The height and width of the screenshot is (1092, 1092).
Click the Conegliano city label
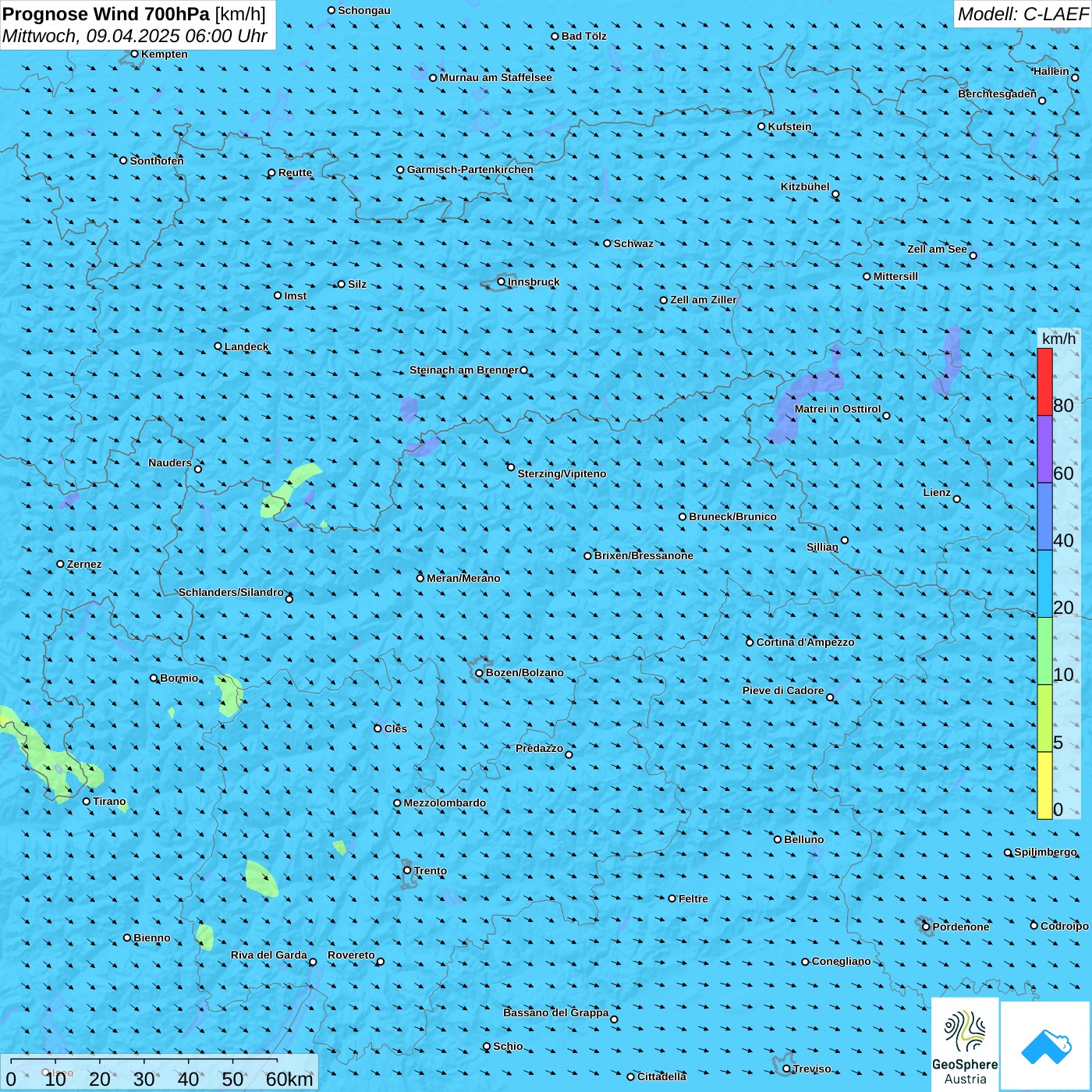click(x=841, y=961)
